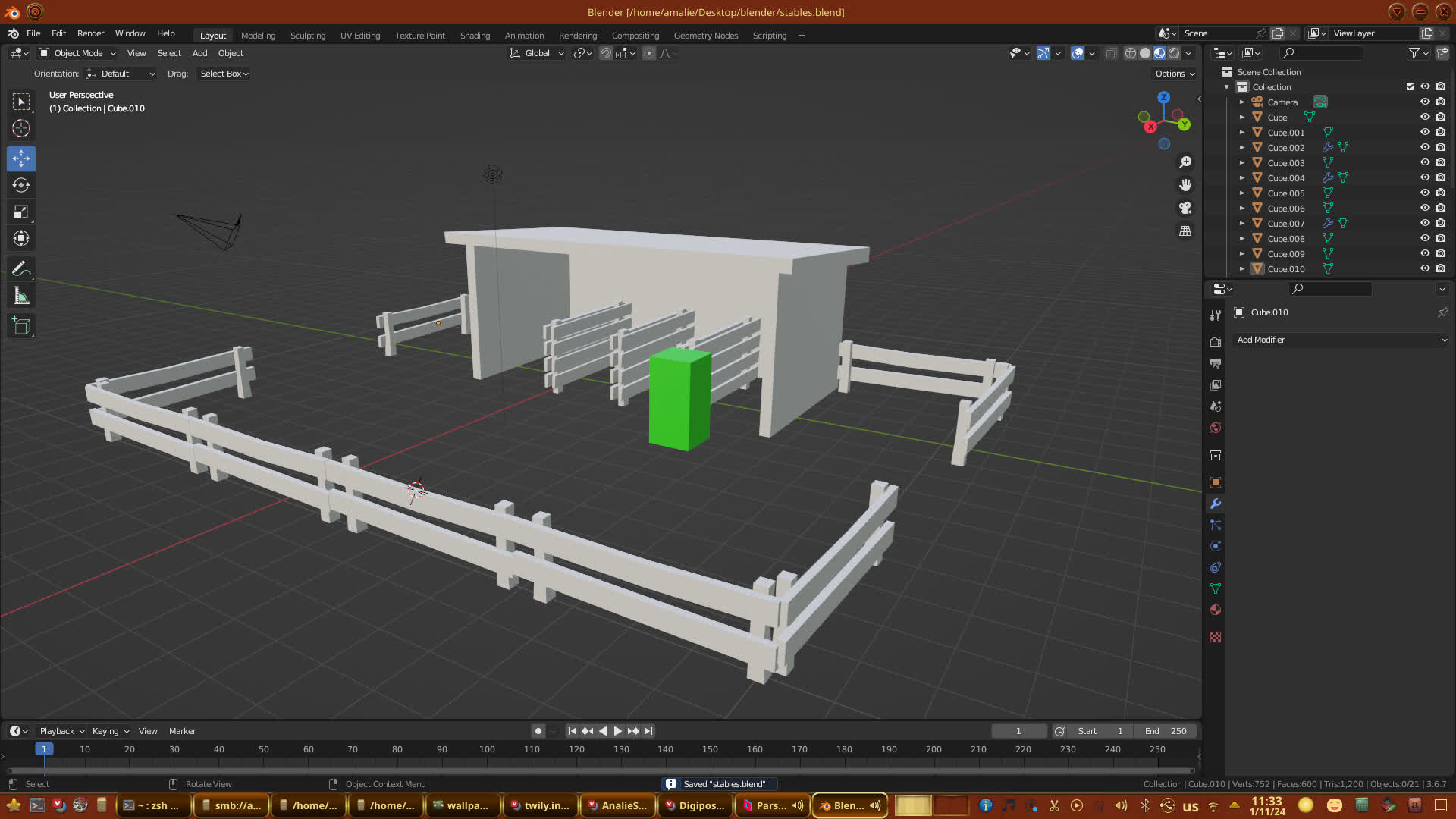Image resolution: width=1456 pixels, height=819 pixels.
Task: Open Material properties tab icon
Action: [x=1216, y=610]
